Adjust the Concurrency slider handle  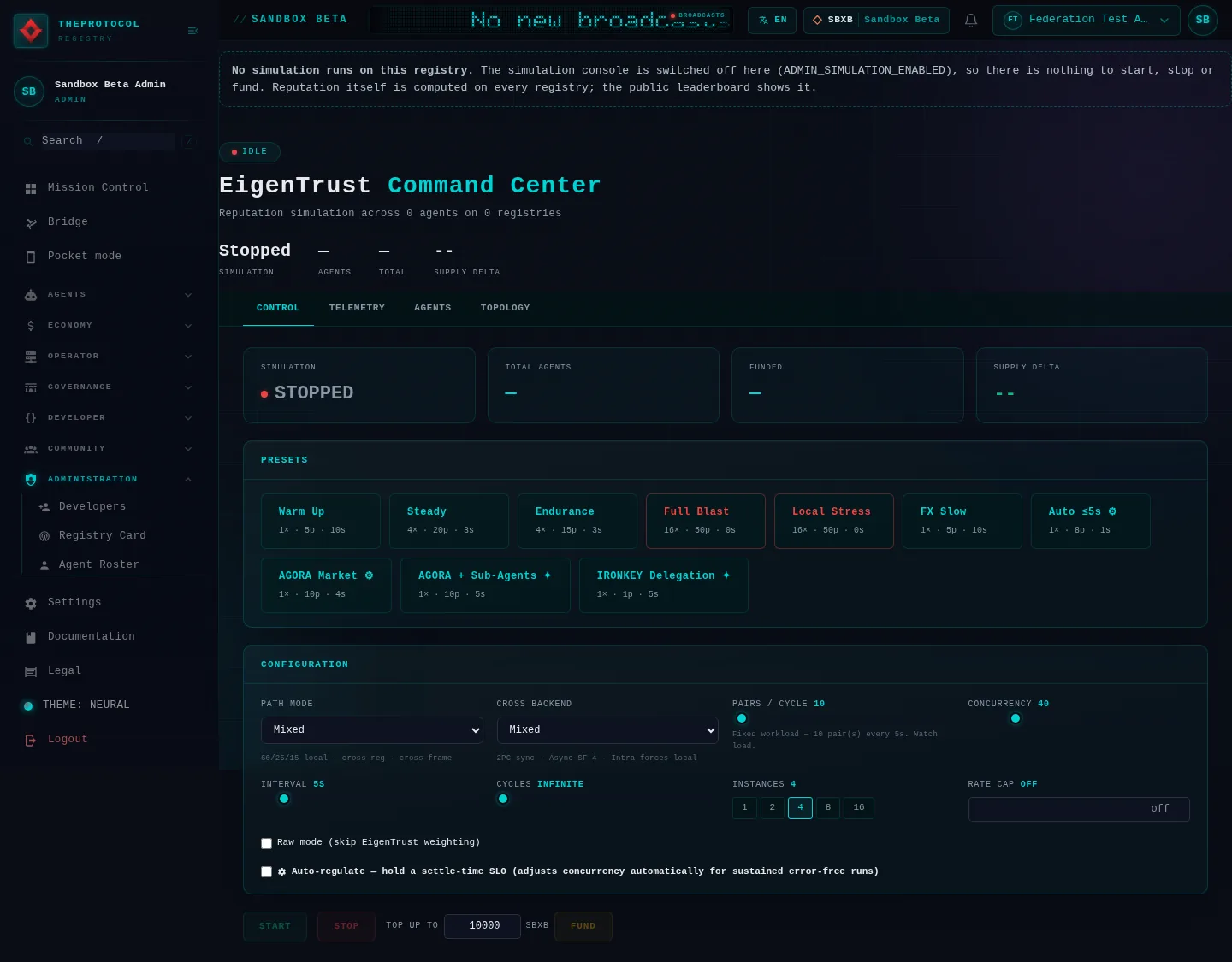(x=1016, y=718)
